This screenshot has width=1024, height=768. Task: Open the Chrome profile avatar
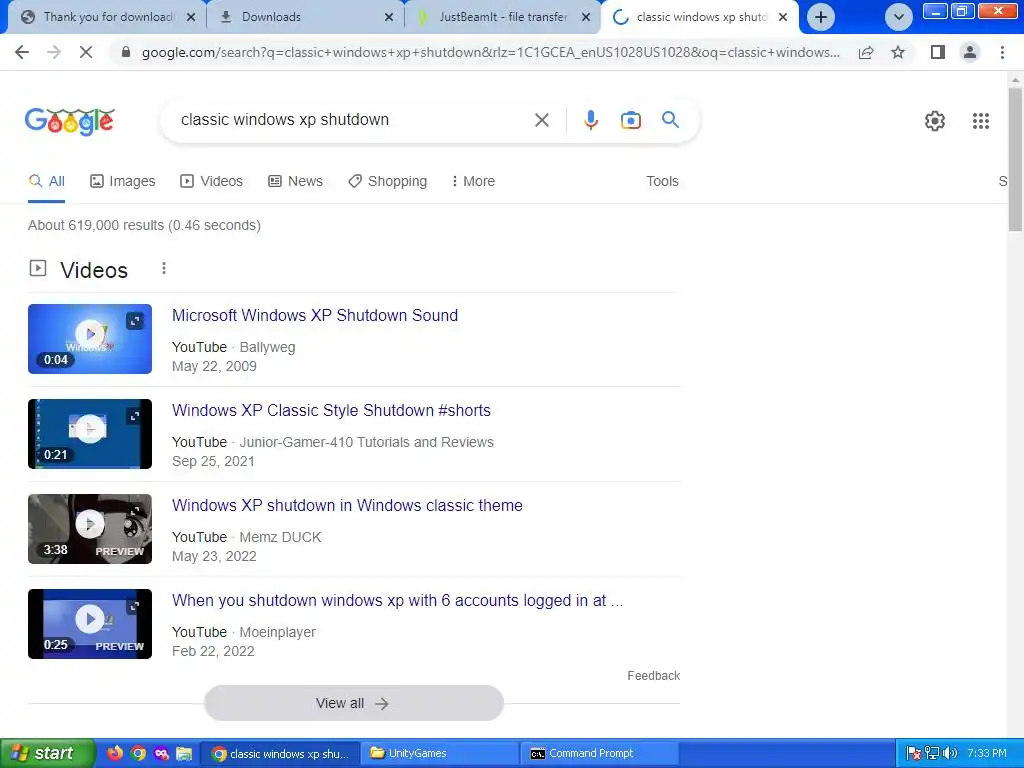pyautogui.click(x=970, y=52)
